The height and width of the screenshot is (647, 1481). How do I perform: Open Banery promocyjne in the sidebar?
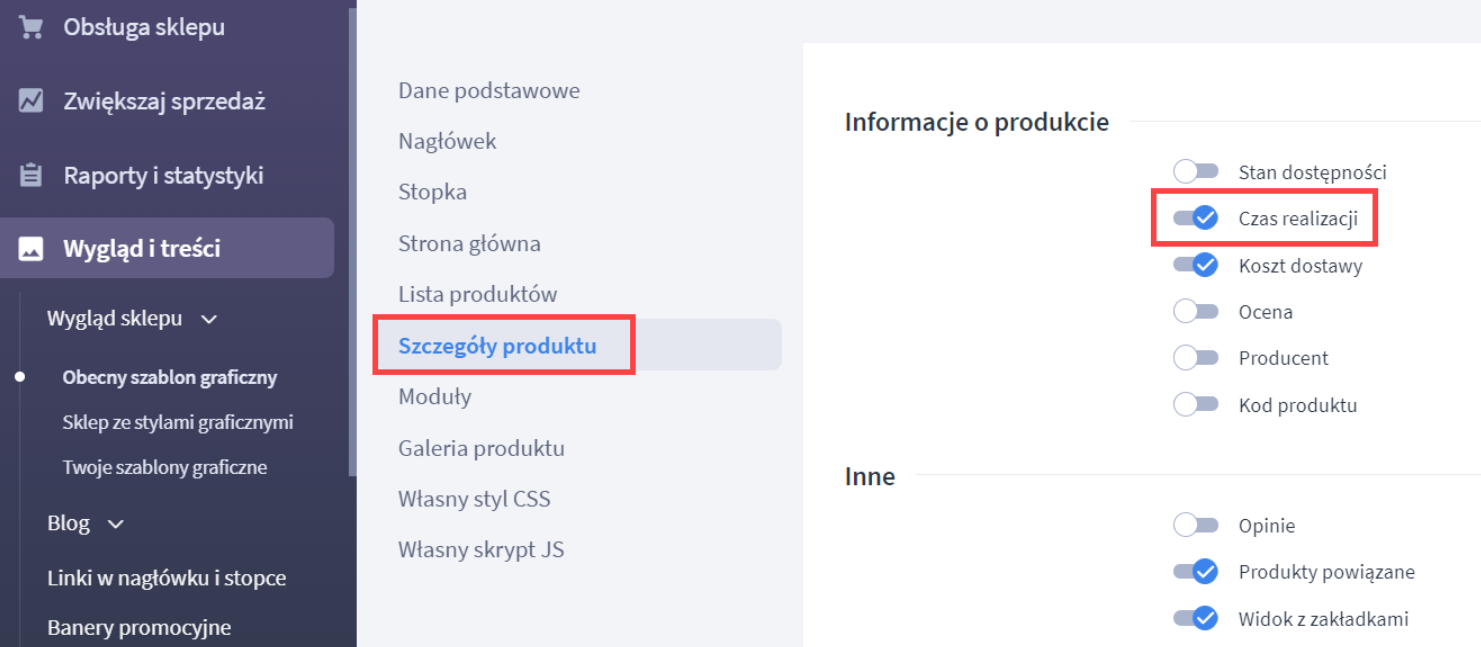click(x=139, y=626)
